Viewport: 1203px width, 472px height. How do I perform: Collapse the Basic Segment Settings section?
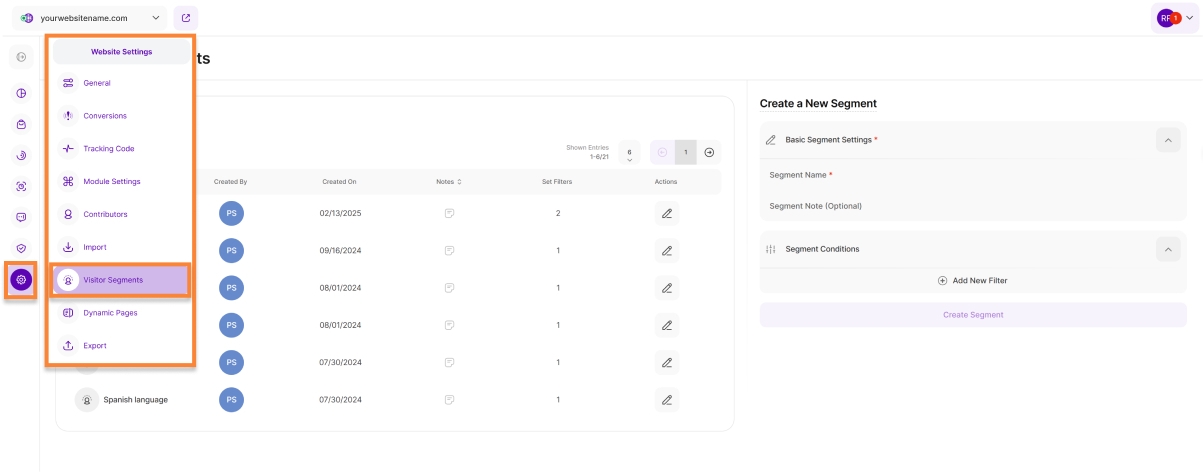[x=1167, y=140]
